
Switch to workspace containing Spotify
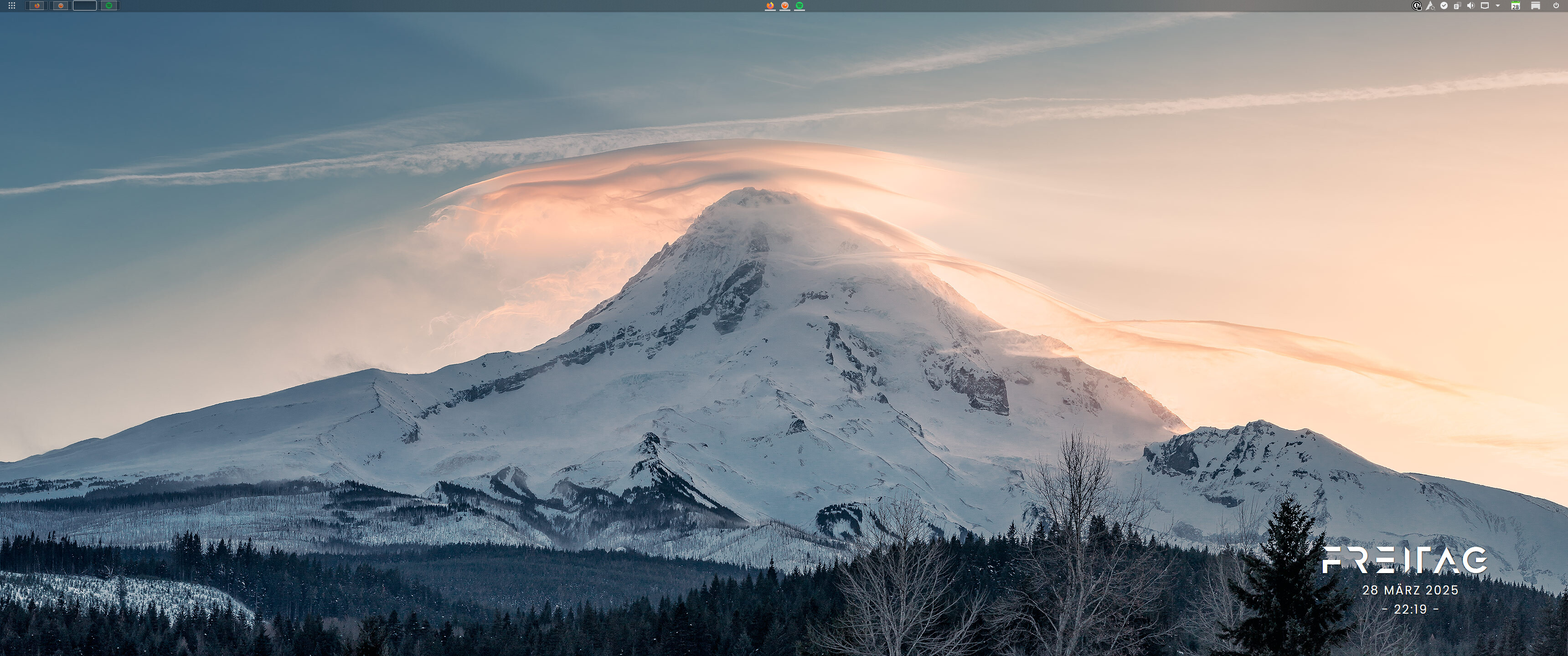click(109, 5)
